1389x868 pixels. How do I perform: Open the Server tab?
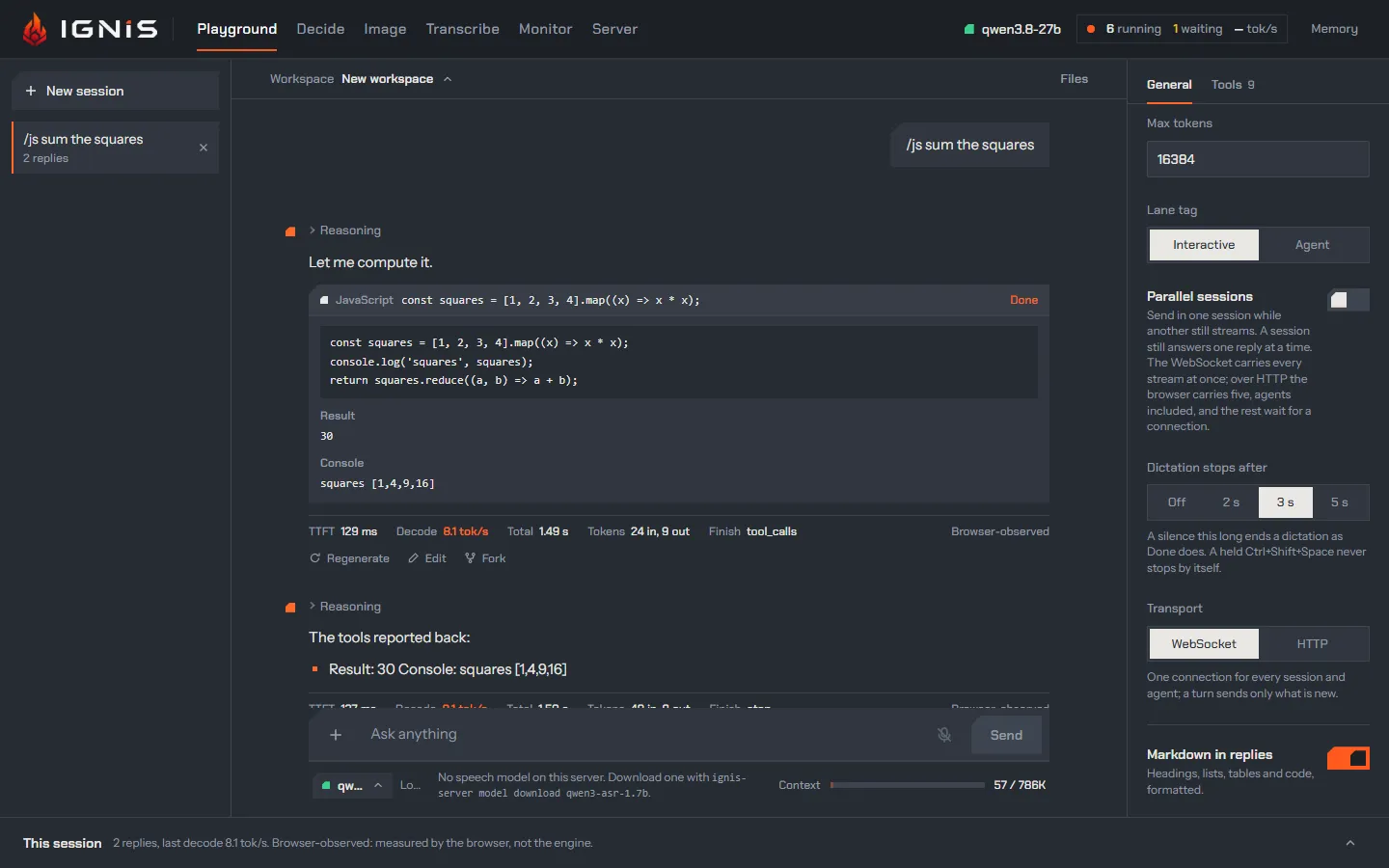point(614,29)
